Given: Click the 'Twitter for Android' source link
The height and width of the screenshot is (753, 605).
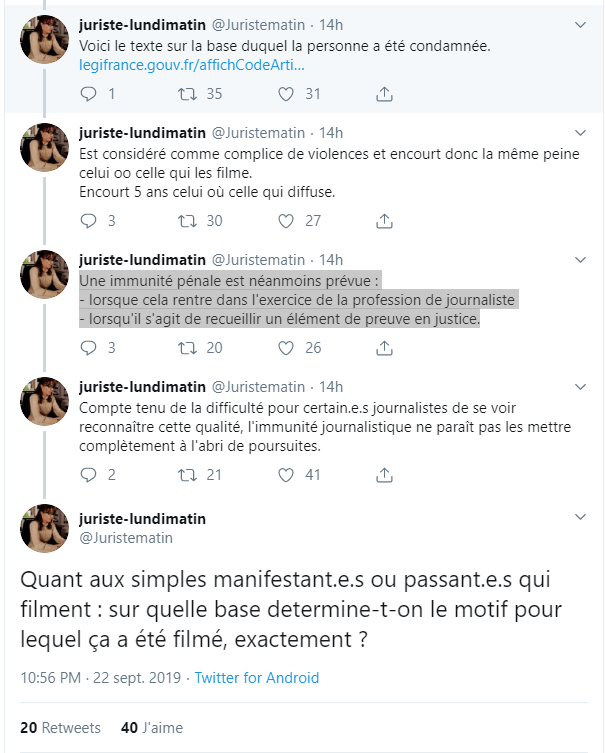Looking at the screenshot, I should pyautogui.click(x=257, y=678).
